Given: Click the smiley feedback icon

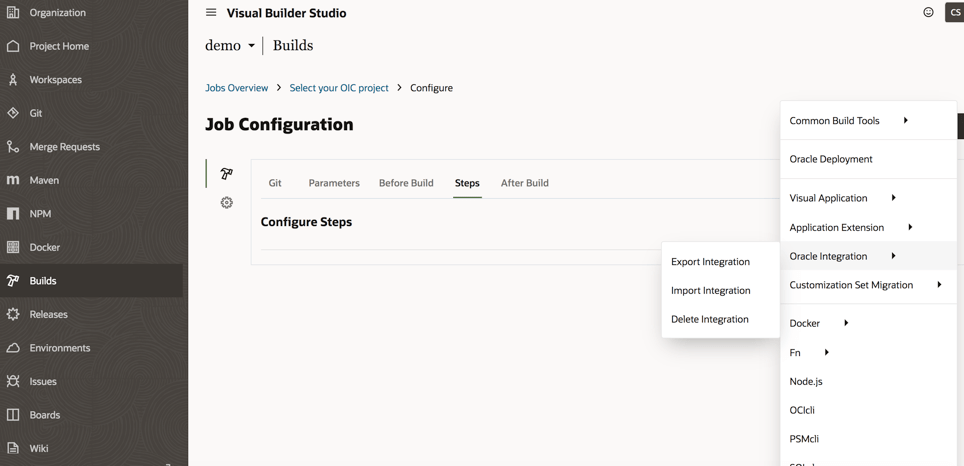Looking at the screenshot, I should pos(928,13).
